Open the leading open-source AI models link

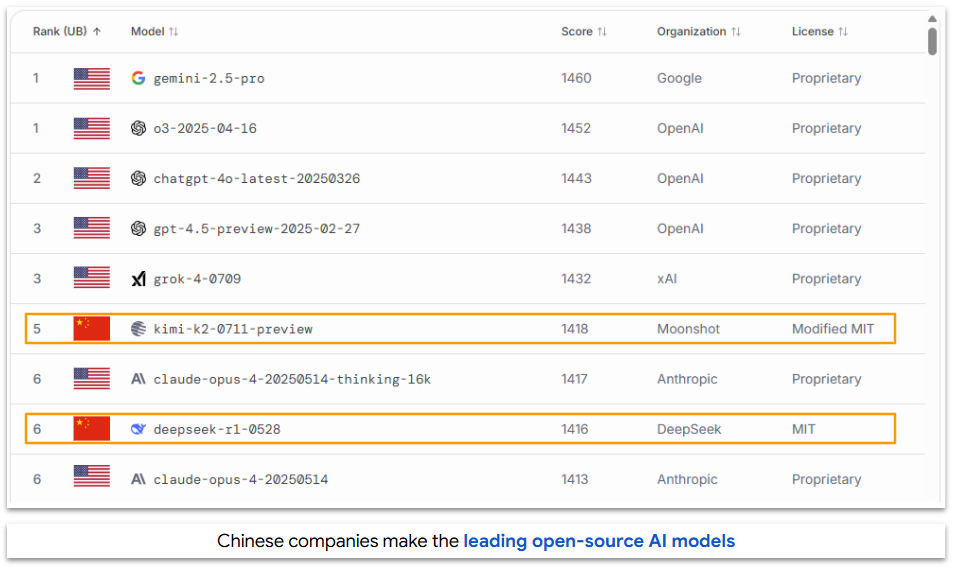click(x=599, y=541)
